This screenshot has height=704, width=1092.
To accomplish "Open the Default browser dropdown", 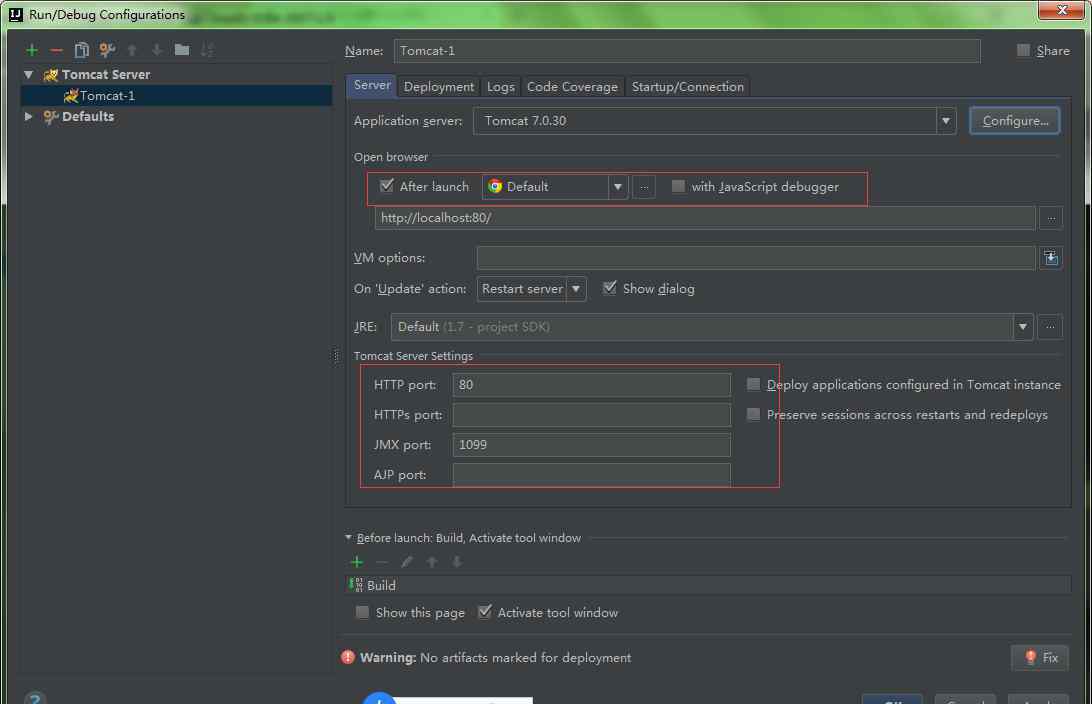I will 618,187.
